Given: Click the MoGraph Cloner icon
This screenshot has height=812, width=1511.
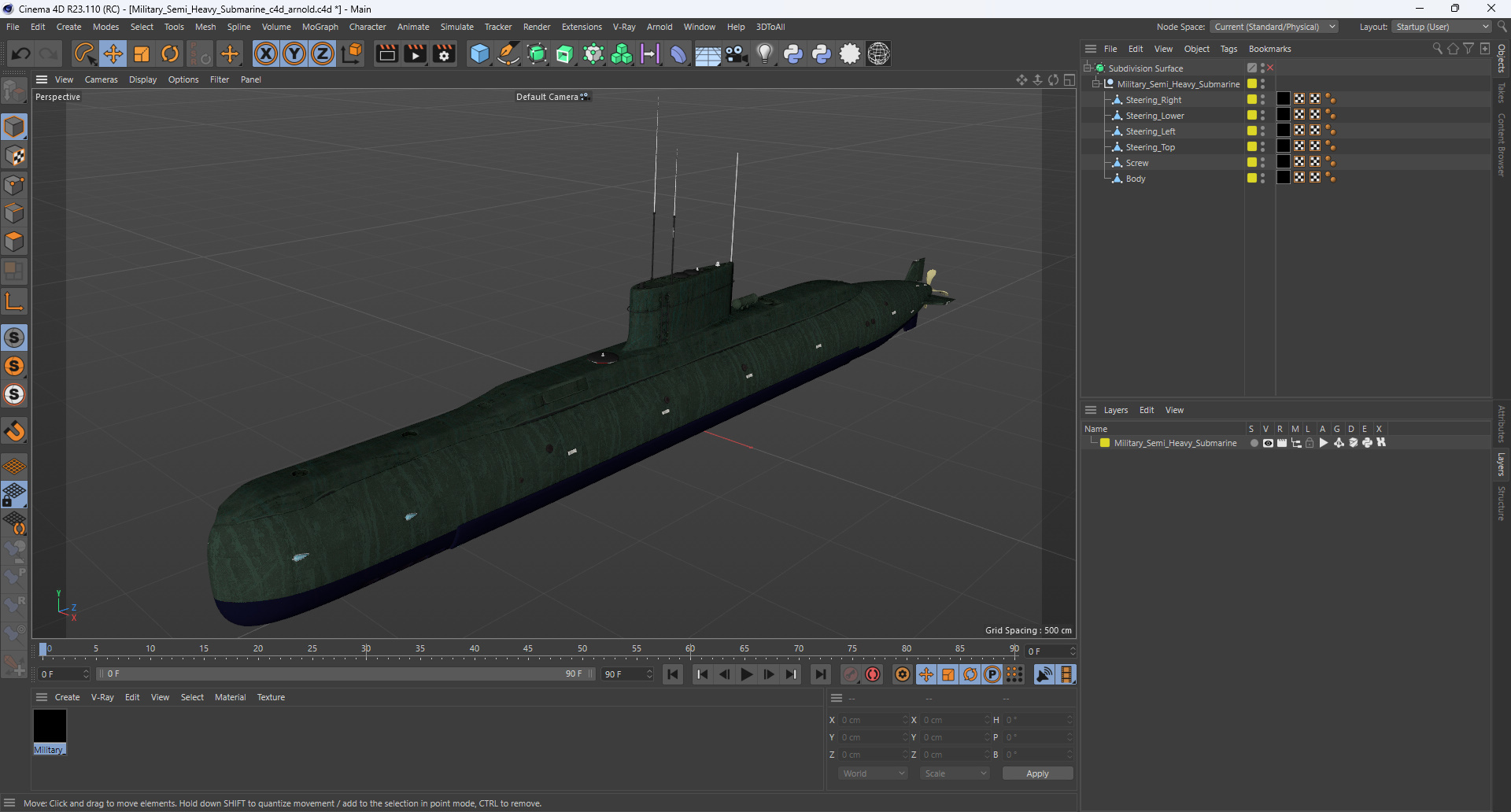Looking at the screenshot, I should 622,54.
